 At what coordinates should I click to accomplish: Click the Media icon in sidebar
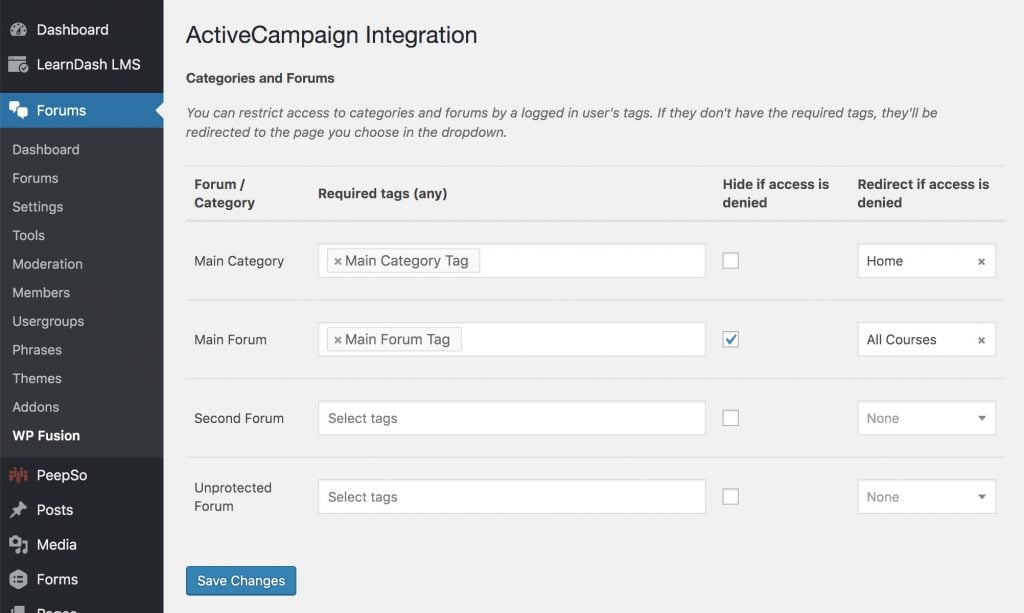18,544
